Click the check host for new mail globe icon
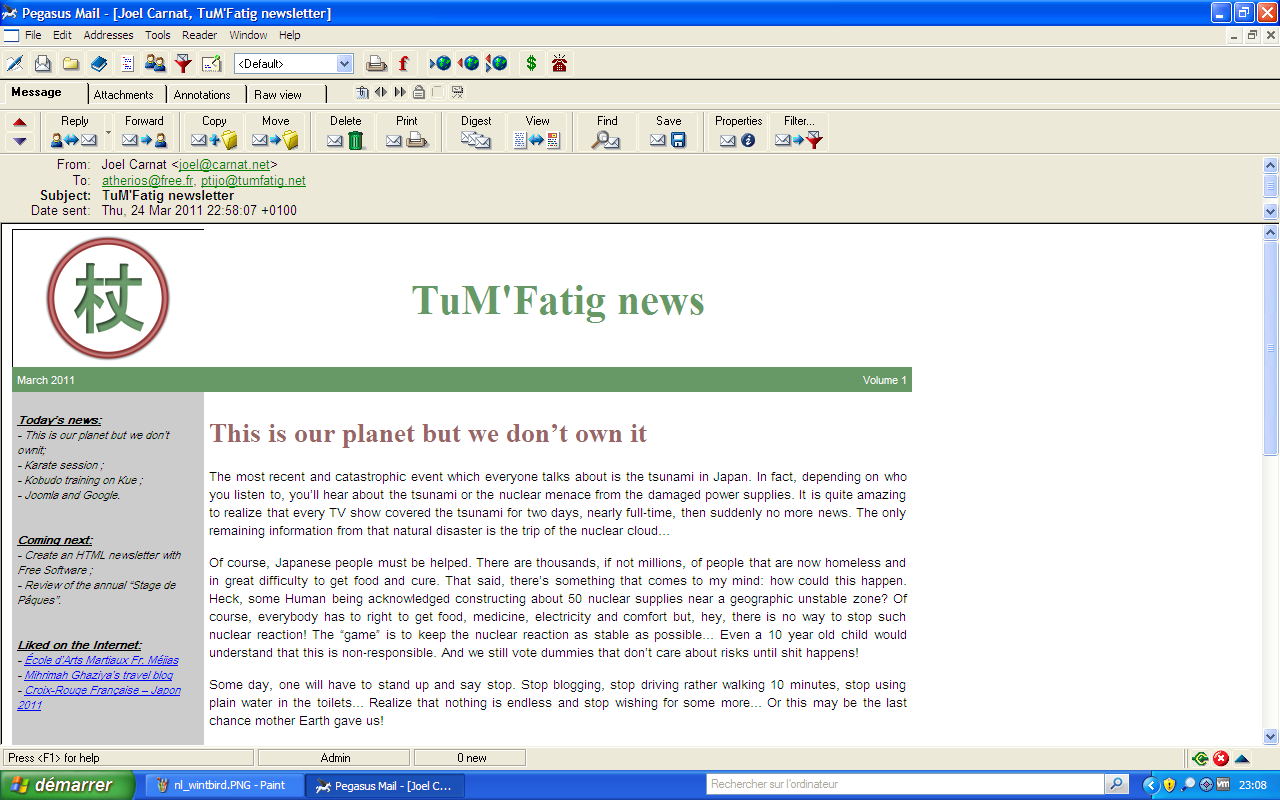This screenshot has height=800, width=1280. pos(440,63)
